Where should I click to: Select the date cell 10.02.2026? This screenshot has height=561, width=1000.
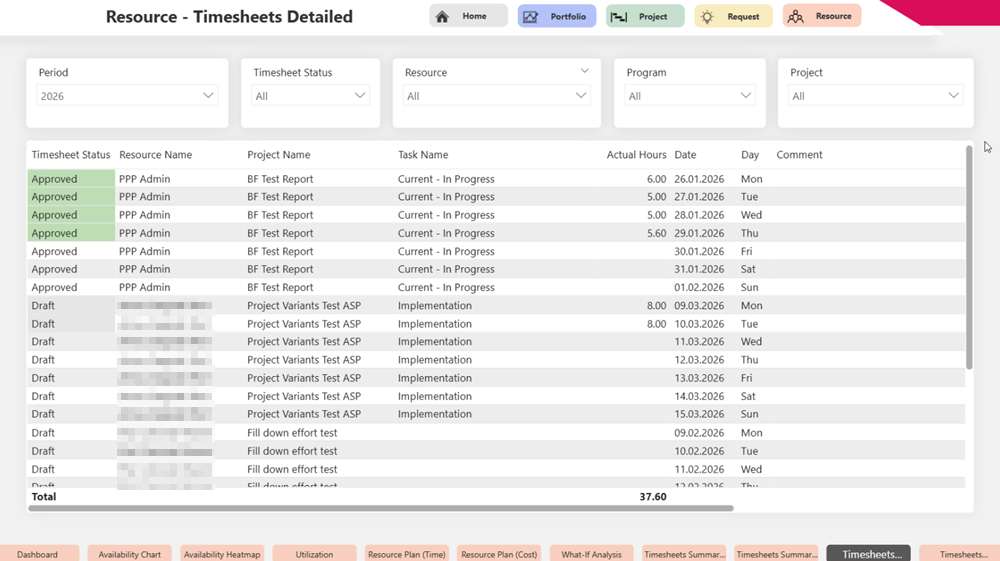pyautogui.click(x=699, y=451)
